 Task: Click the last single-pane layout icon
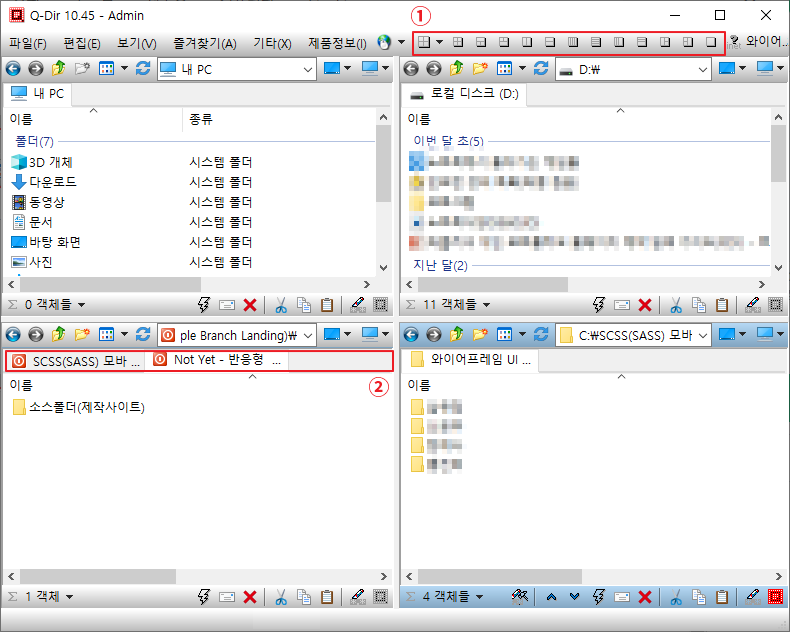tap(710, 42)
